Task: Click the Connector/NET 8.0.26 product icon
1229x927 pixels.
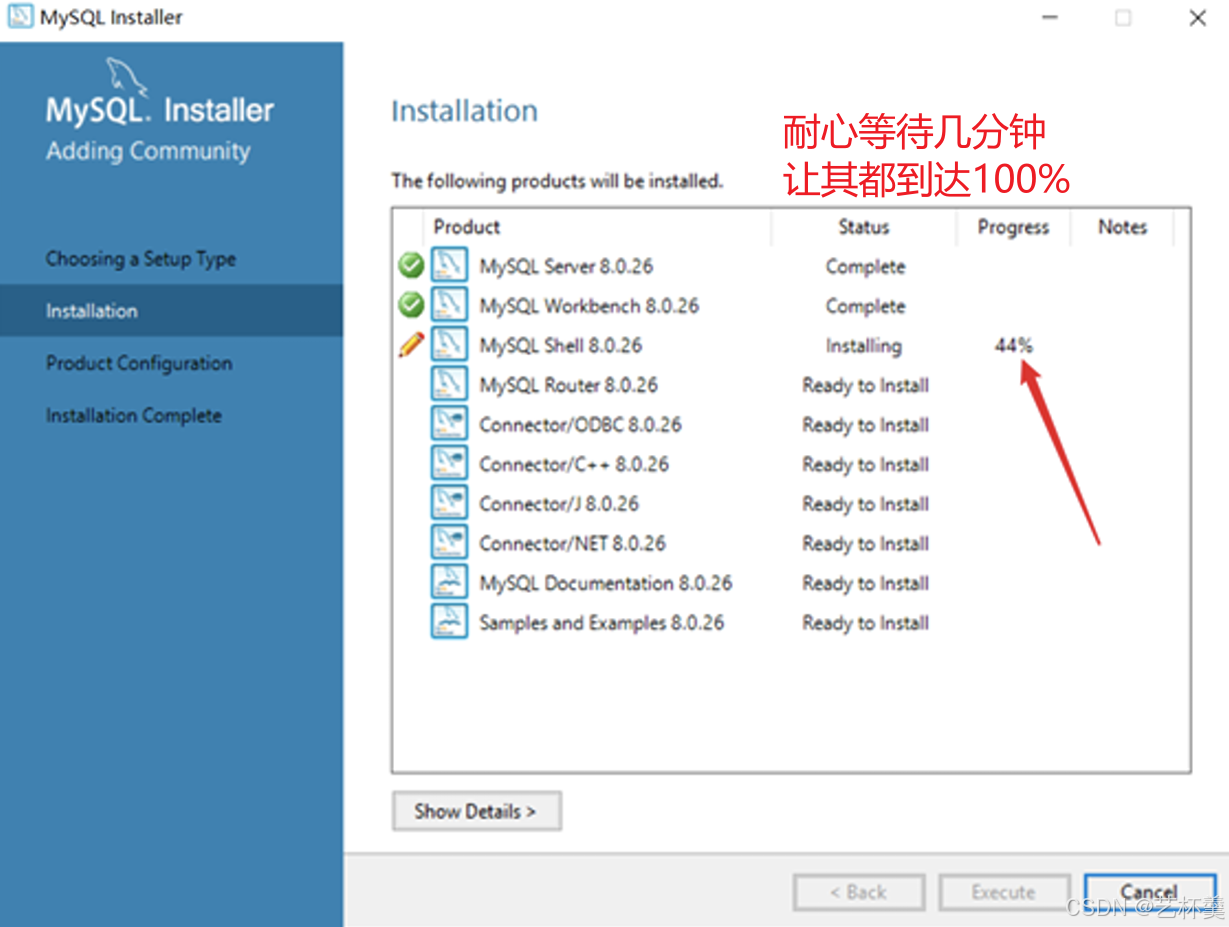Action: coord(449,542)
